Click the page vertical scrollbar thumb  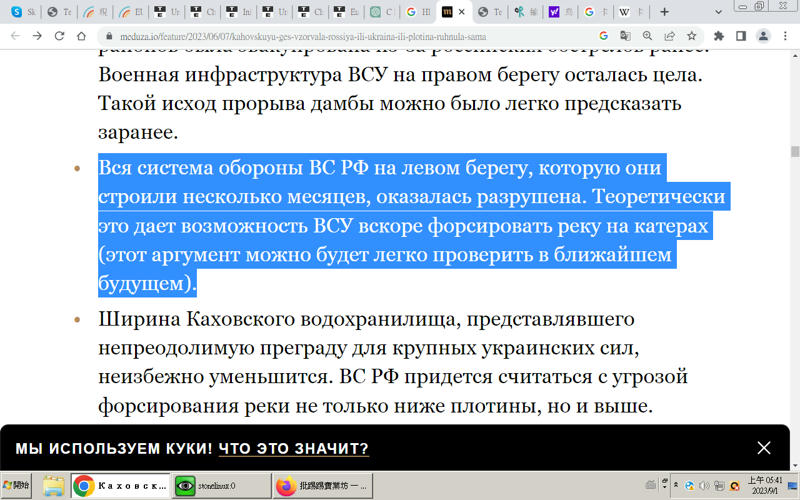click(794, 152)
